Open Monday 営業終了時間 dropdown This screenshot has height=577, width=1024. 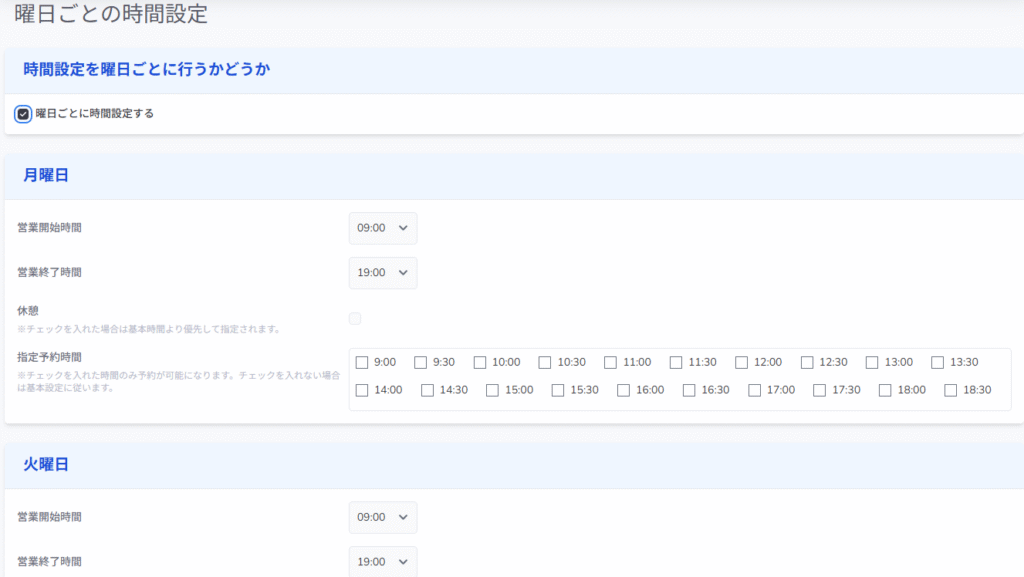[x=383, y=273]
